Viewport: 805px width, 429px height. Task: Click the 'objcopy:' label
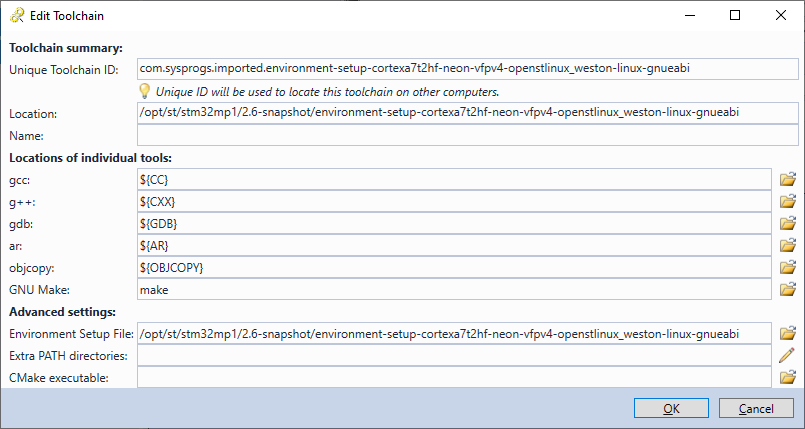(x=32, y=268)
